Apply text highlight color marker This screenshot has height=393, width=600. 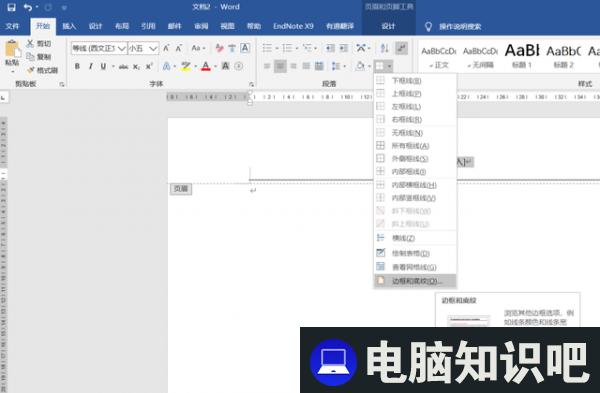click(x=186, y=67)
